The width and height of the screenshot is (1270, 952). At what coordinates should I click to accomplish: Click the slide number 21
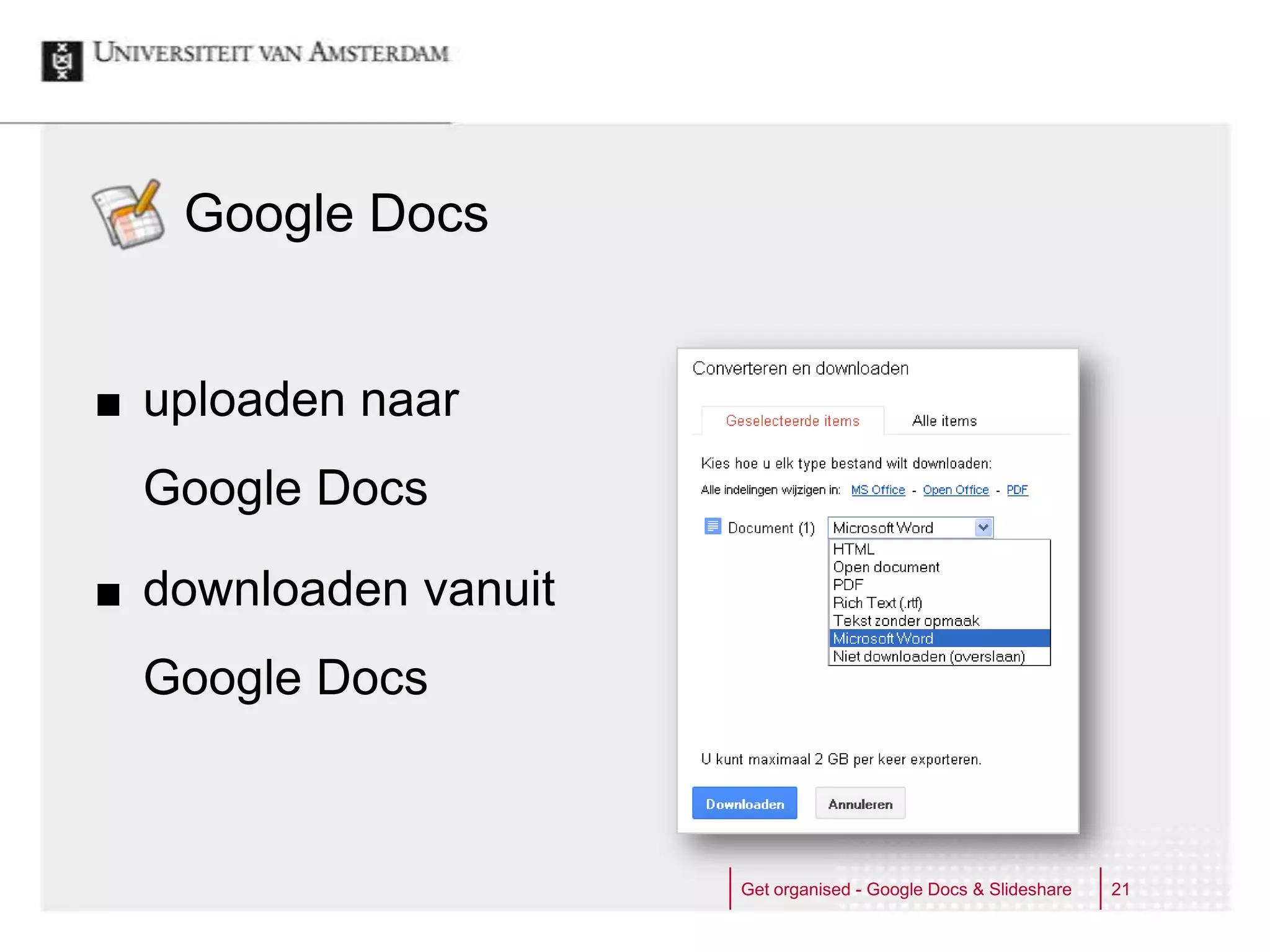coord(1120,889)
